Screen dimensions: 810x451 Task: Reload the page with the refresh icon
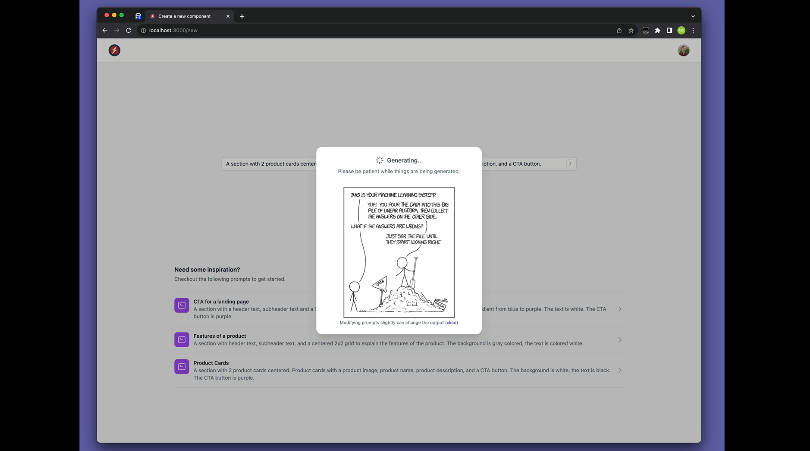[x=128, y=31]
